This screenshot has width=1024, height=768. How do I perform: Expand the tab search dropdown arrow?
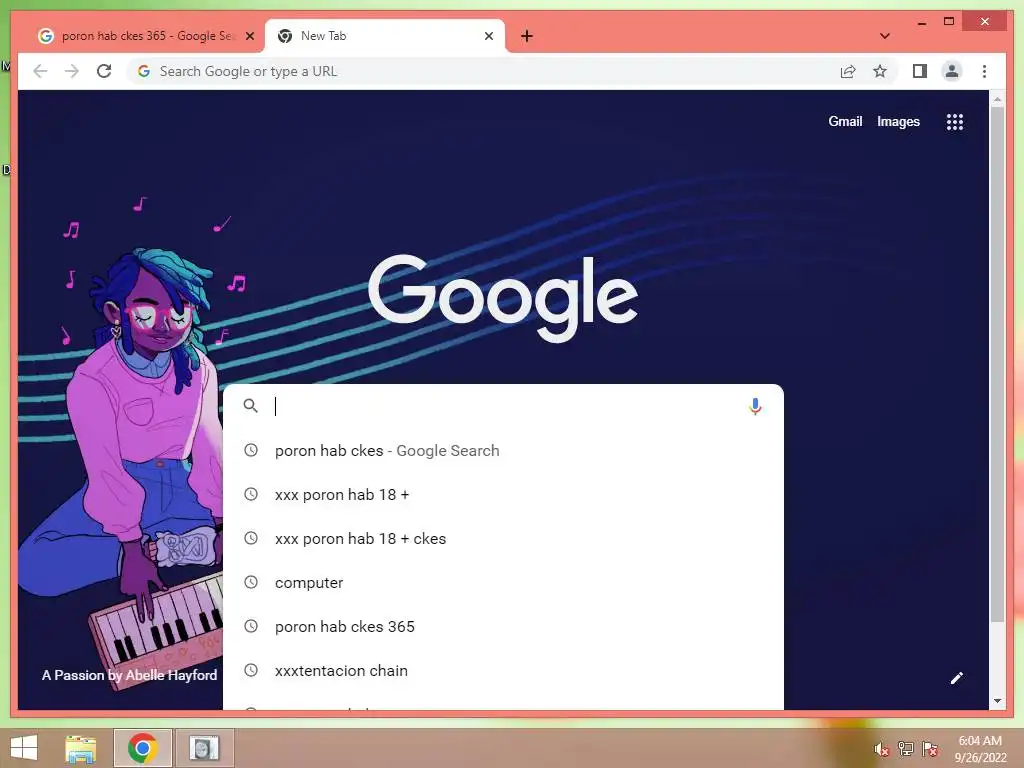(885, 36)
